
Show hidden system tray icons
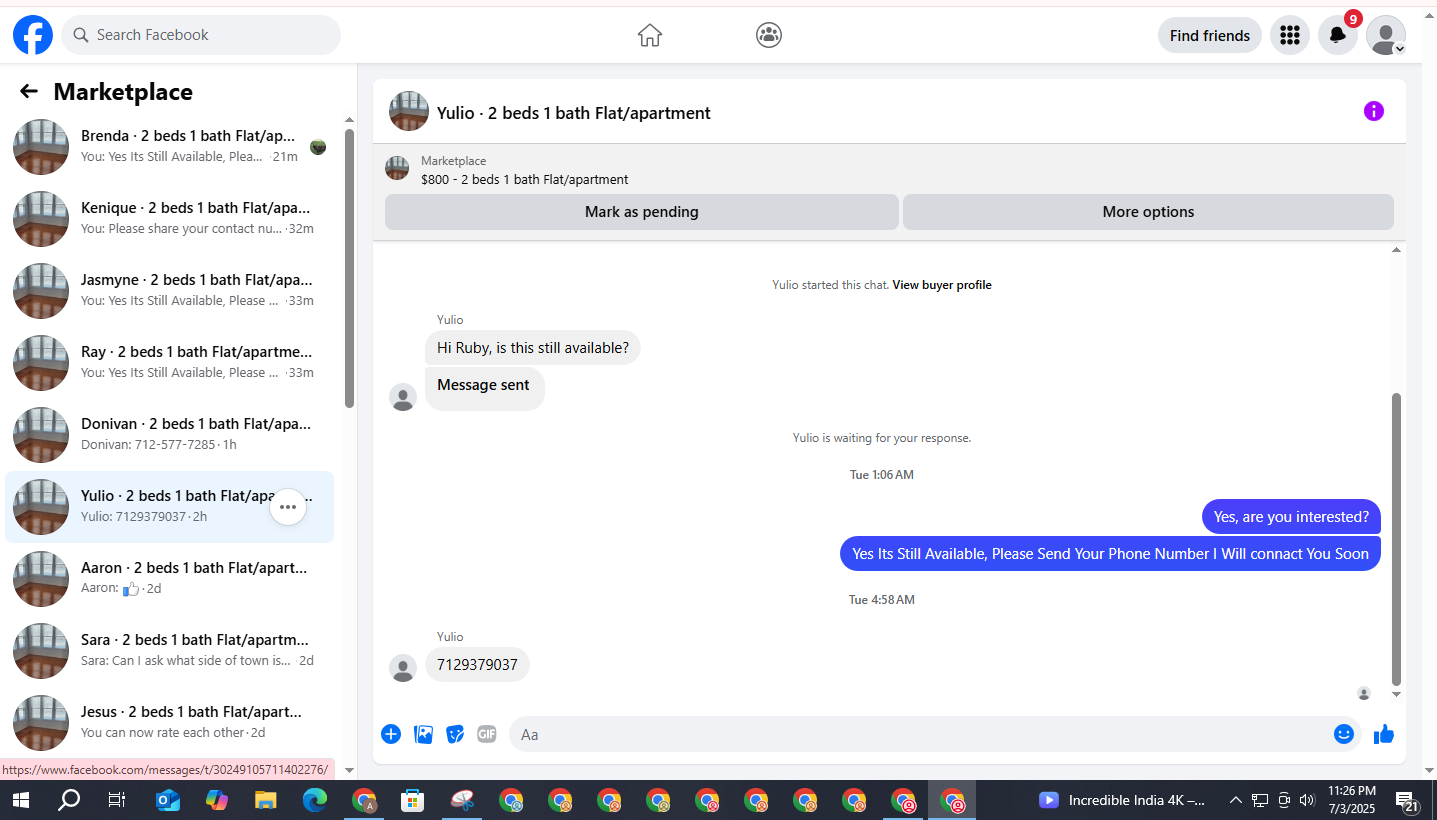point(1236,800)
